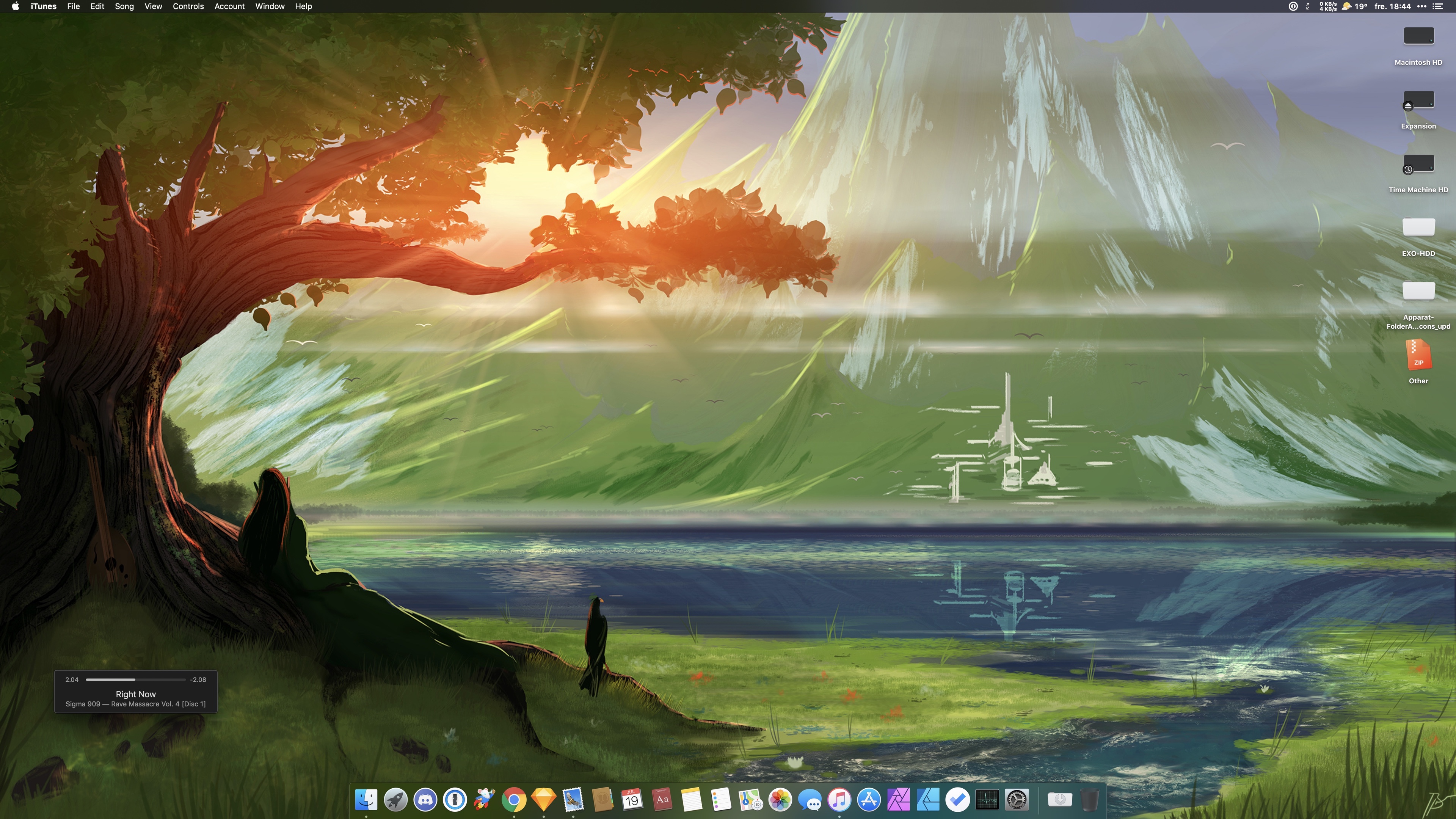This screenshot has height=819, width=1456.
Task: Open the Song menu
Action: (124, 6)
